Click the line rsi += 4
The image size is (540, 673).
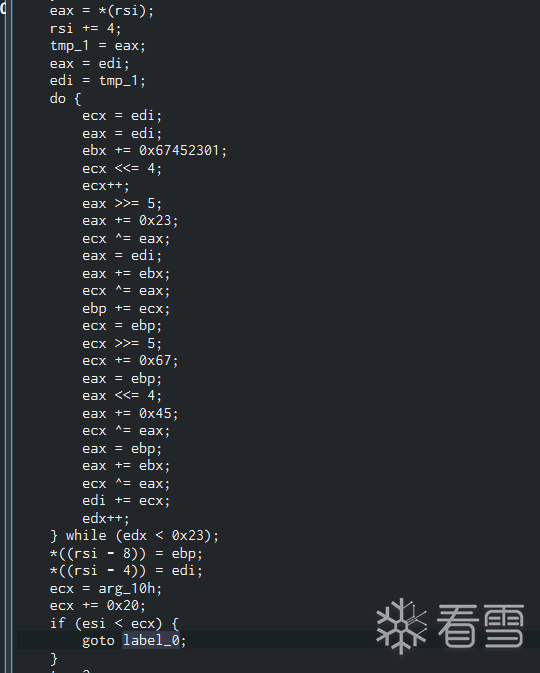[x=85, y=29]
